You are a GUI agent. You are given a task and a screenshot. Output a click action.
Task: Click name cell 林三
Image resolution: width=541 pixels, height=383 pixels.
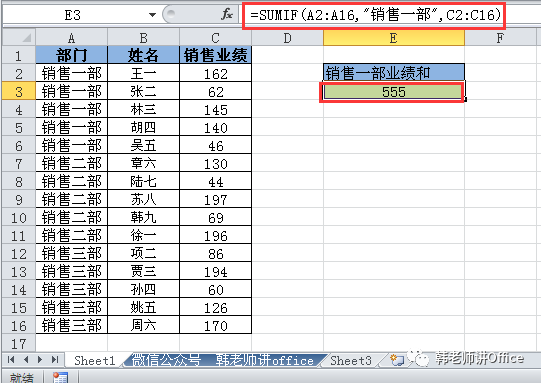point(144,109)
